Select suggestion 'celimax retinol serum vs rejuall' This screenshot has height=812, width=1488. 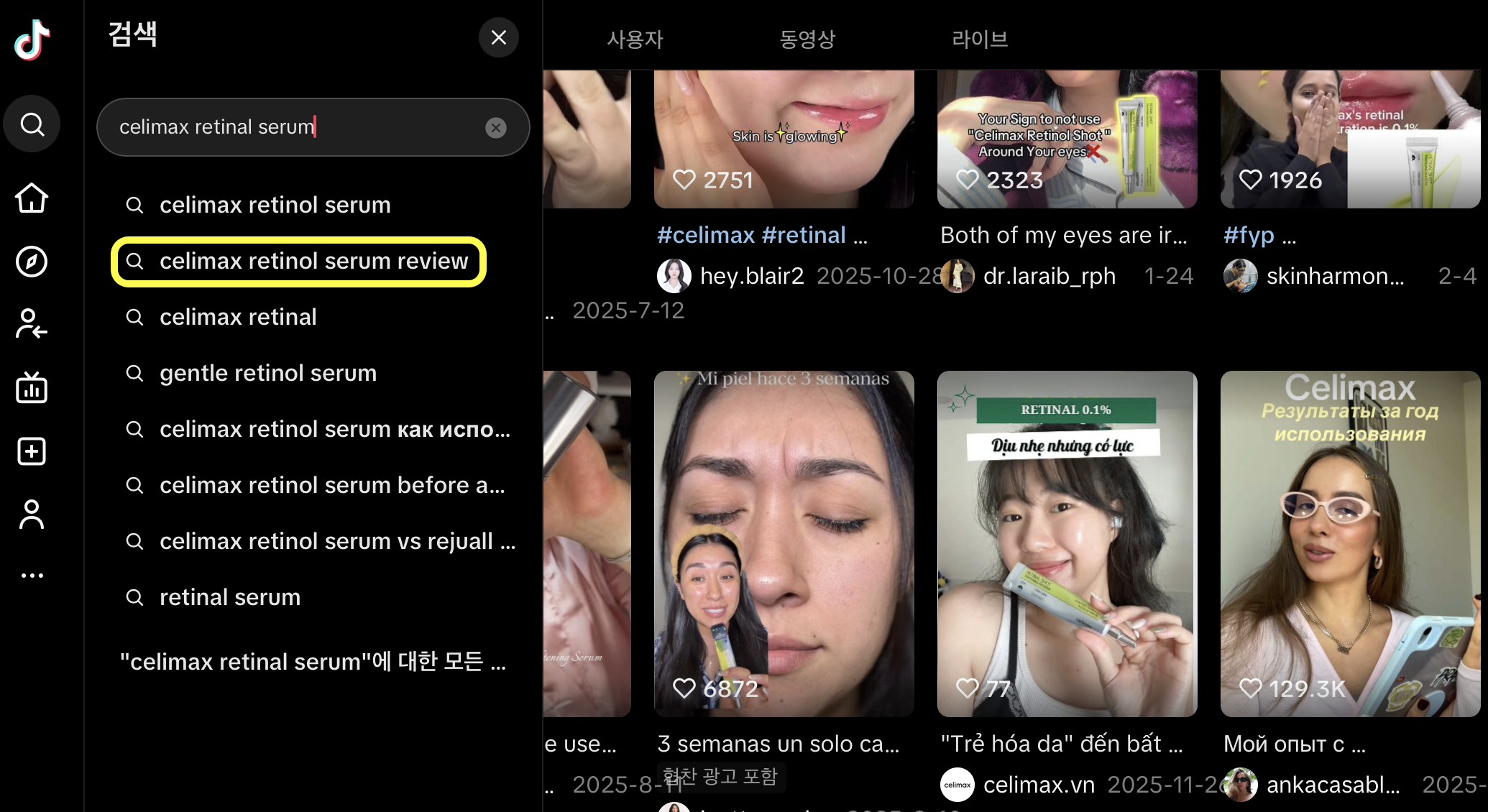(x=313, y=541)
